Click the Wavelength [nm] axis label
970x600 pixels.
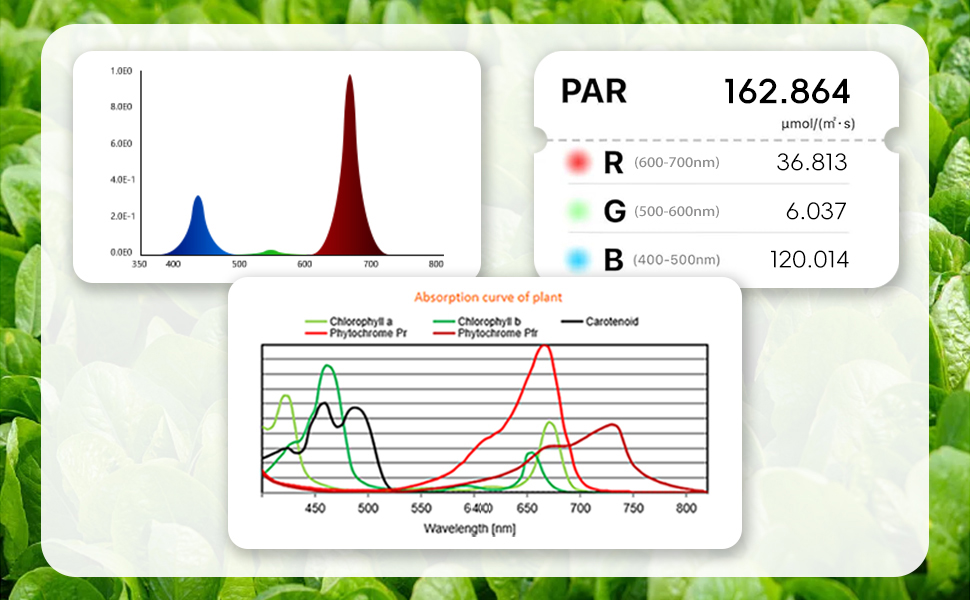click(x=470, y=529)
